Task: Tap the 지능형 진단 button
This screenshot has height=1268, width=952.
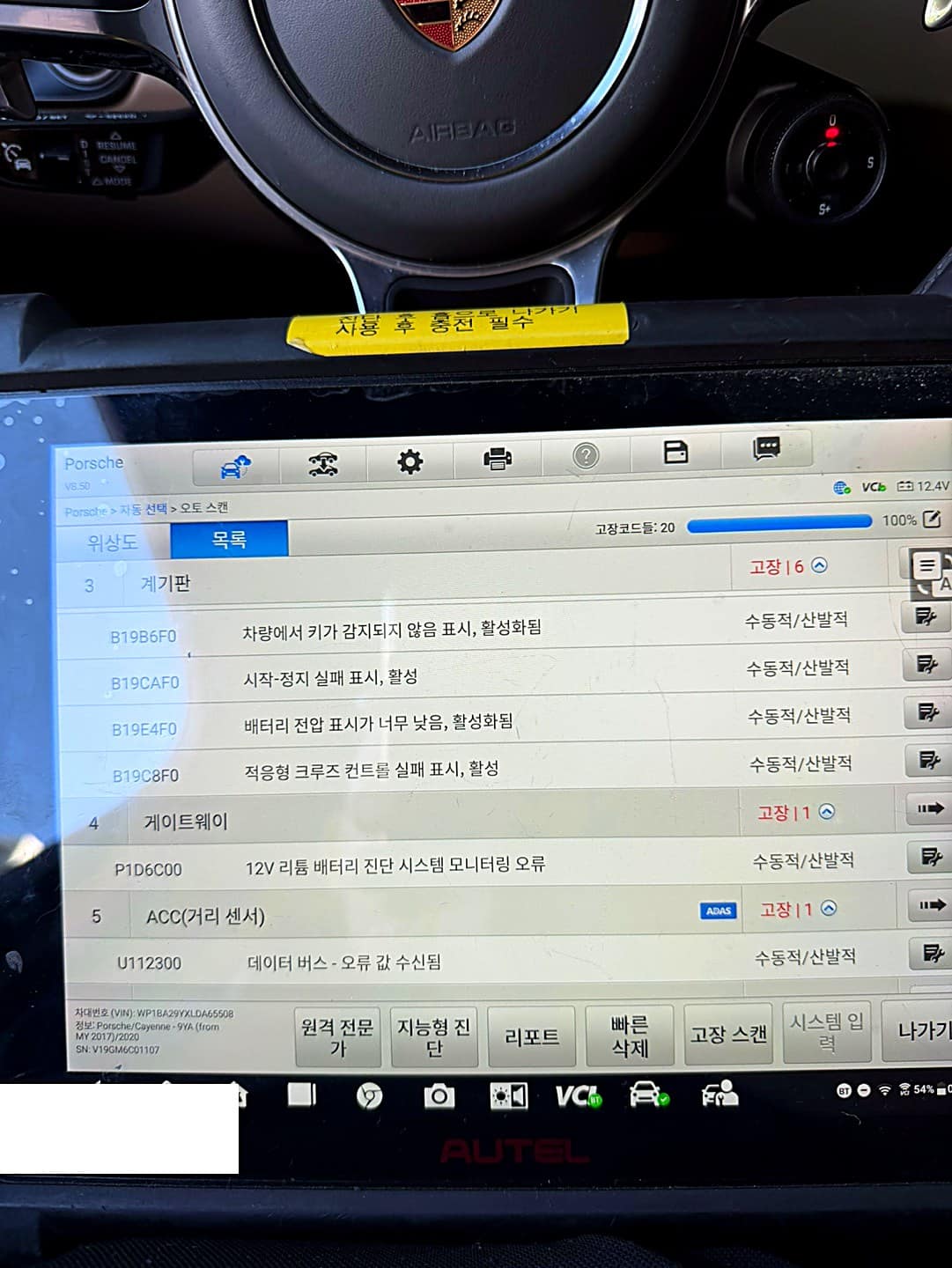Action: click(434, 1036)
